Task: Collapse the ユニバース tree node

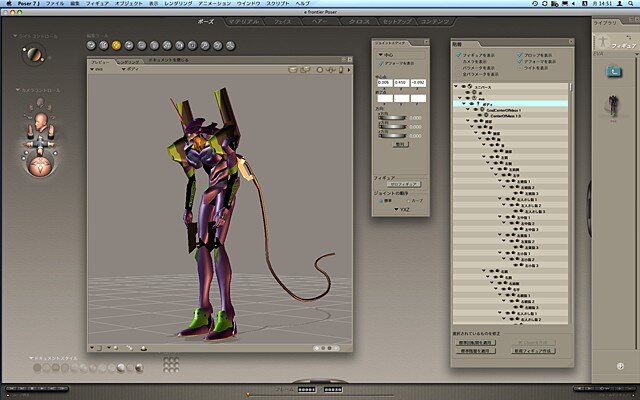Action: pos(456,87)
